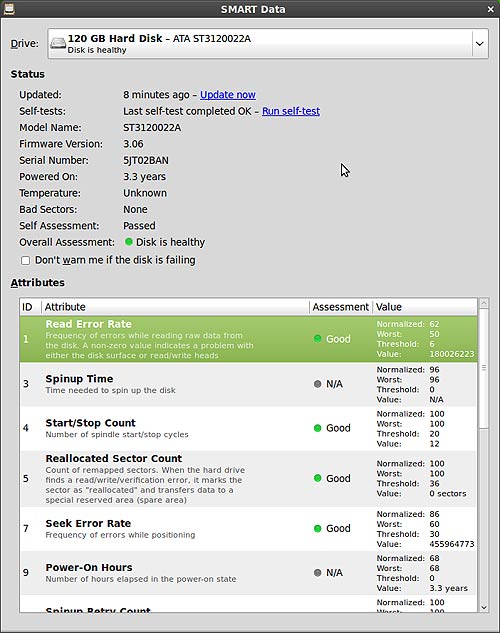500x633 pixels.
Task: Click the attributes list scroll down arrow
Action: coord(484,608)
